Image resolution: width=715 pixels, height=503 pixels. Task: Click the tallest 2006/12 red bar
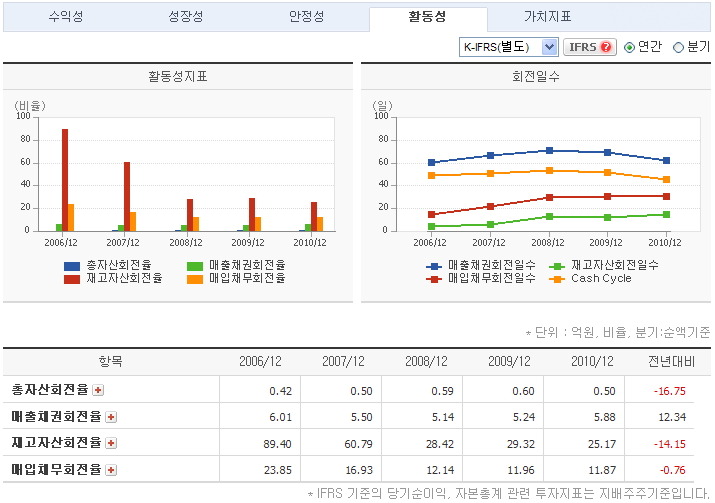65,180
